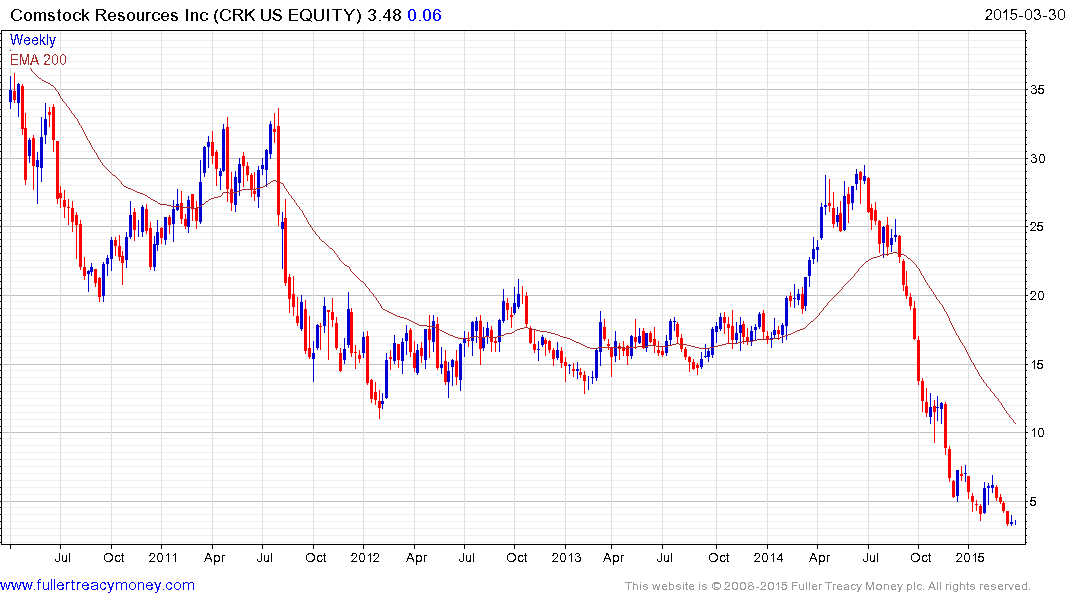Click the 2014 x-axis label

coord(768,557)
